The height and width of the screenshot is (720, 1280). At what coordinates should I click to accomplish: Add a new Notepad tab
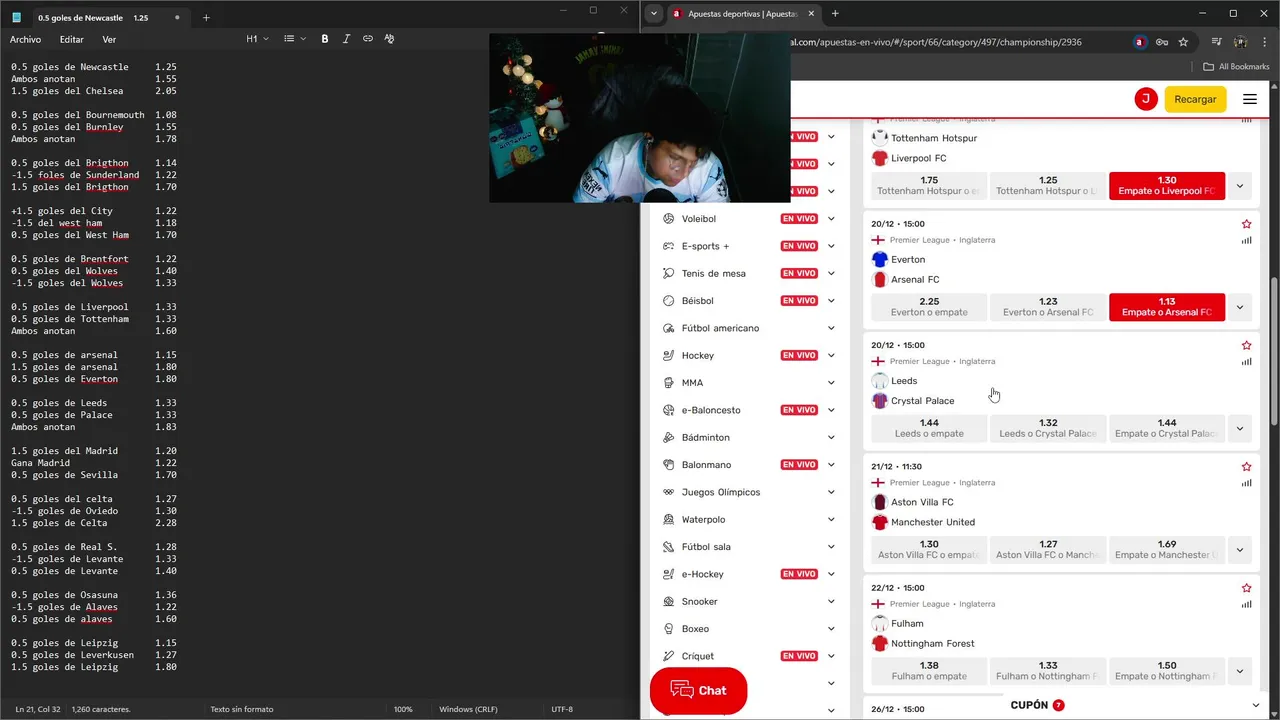[x=206, y=17]
